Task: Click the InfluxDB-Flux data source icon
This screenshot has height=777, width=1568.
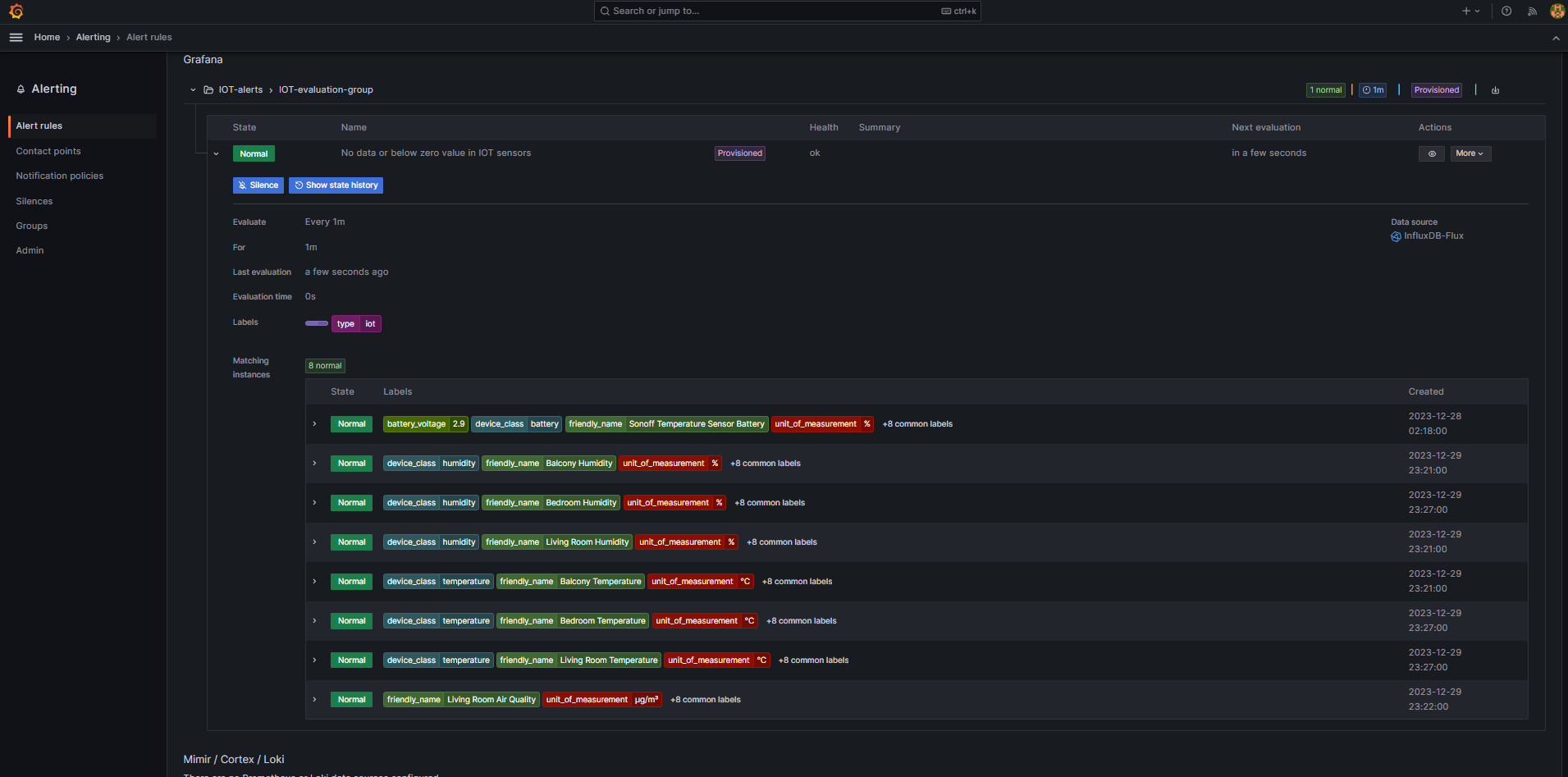Action: point(1396,236)
